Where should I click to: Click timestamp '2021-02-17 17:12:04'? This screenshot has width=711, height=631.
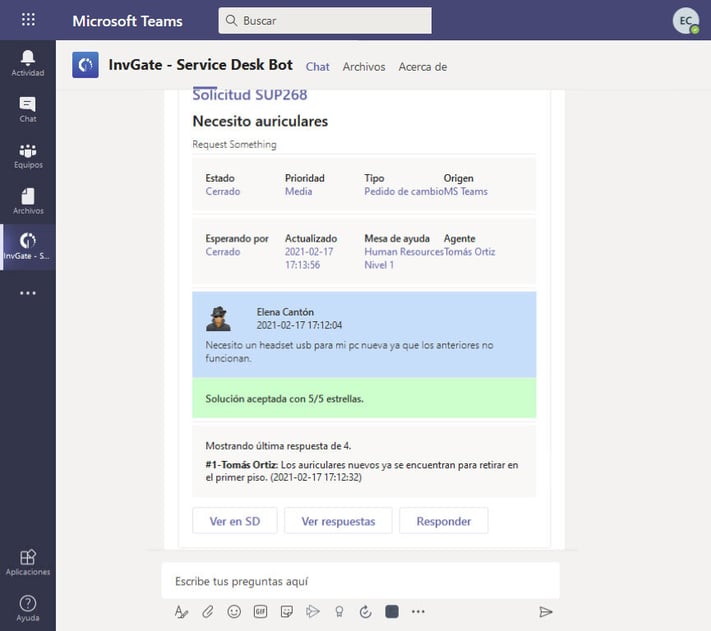[x=299, y=325]
